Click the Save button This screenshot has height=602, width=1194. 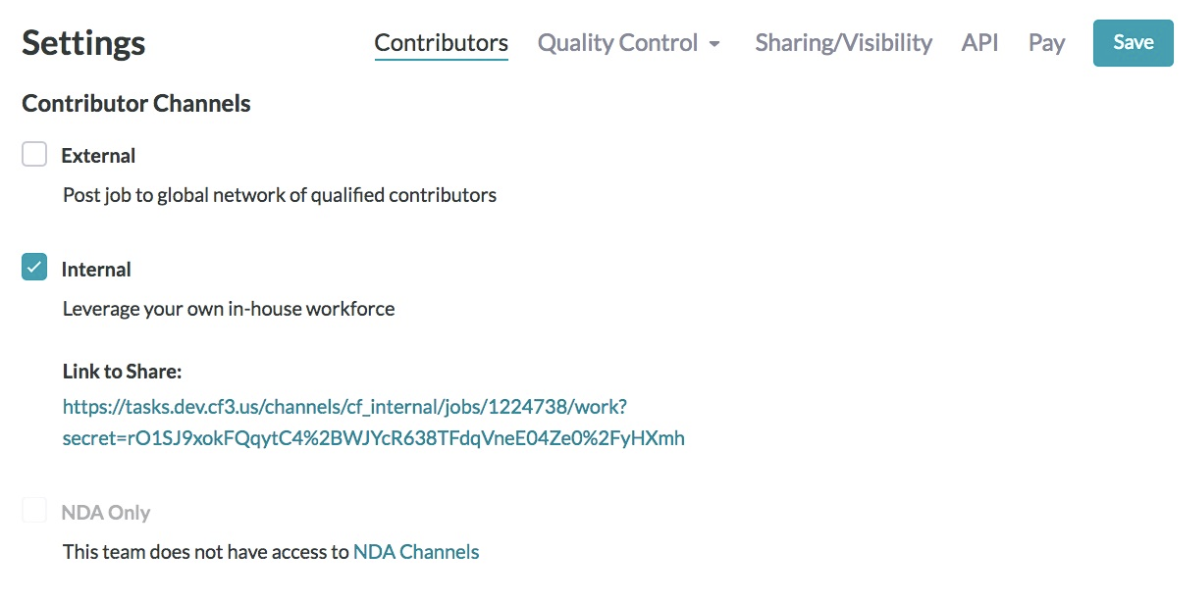click(x=1133, y=43)
